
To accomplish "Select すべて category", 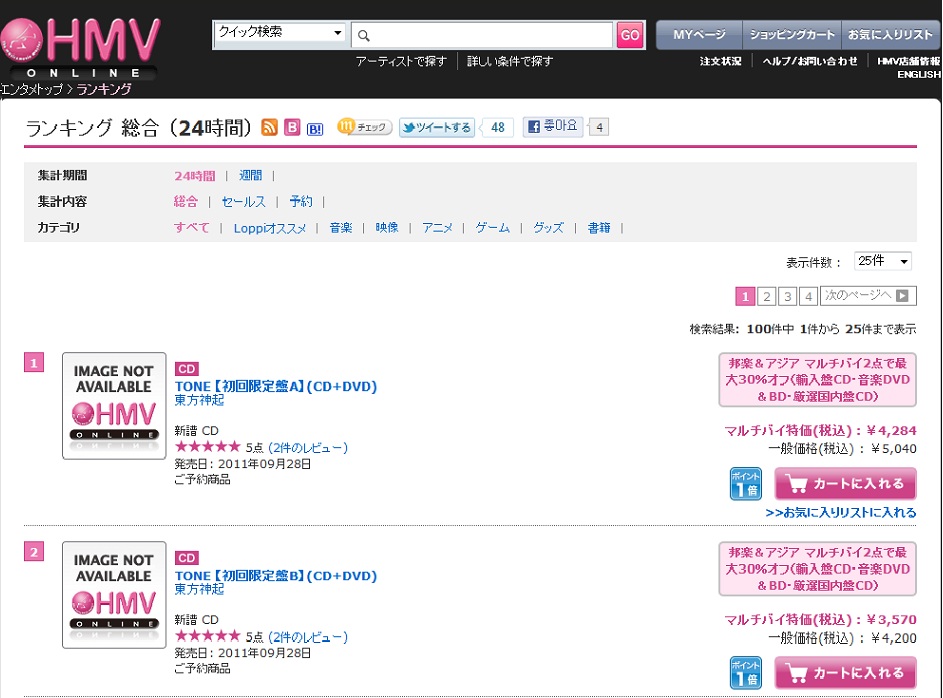I will pyautogui.click(x=192, y=228).
